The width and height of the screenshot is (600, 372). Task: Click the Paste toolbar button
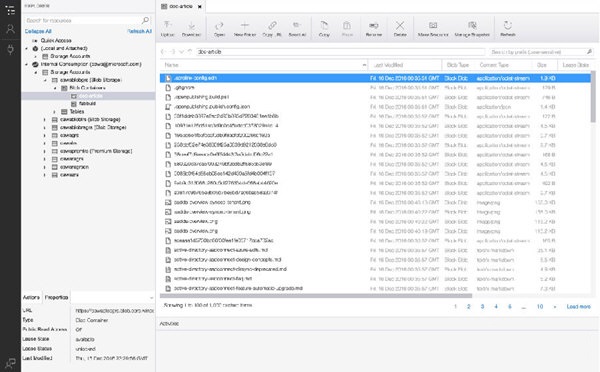[347, 29]
